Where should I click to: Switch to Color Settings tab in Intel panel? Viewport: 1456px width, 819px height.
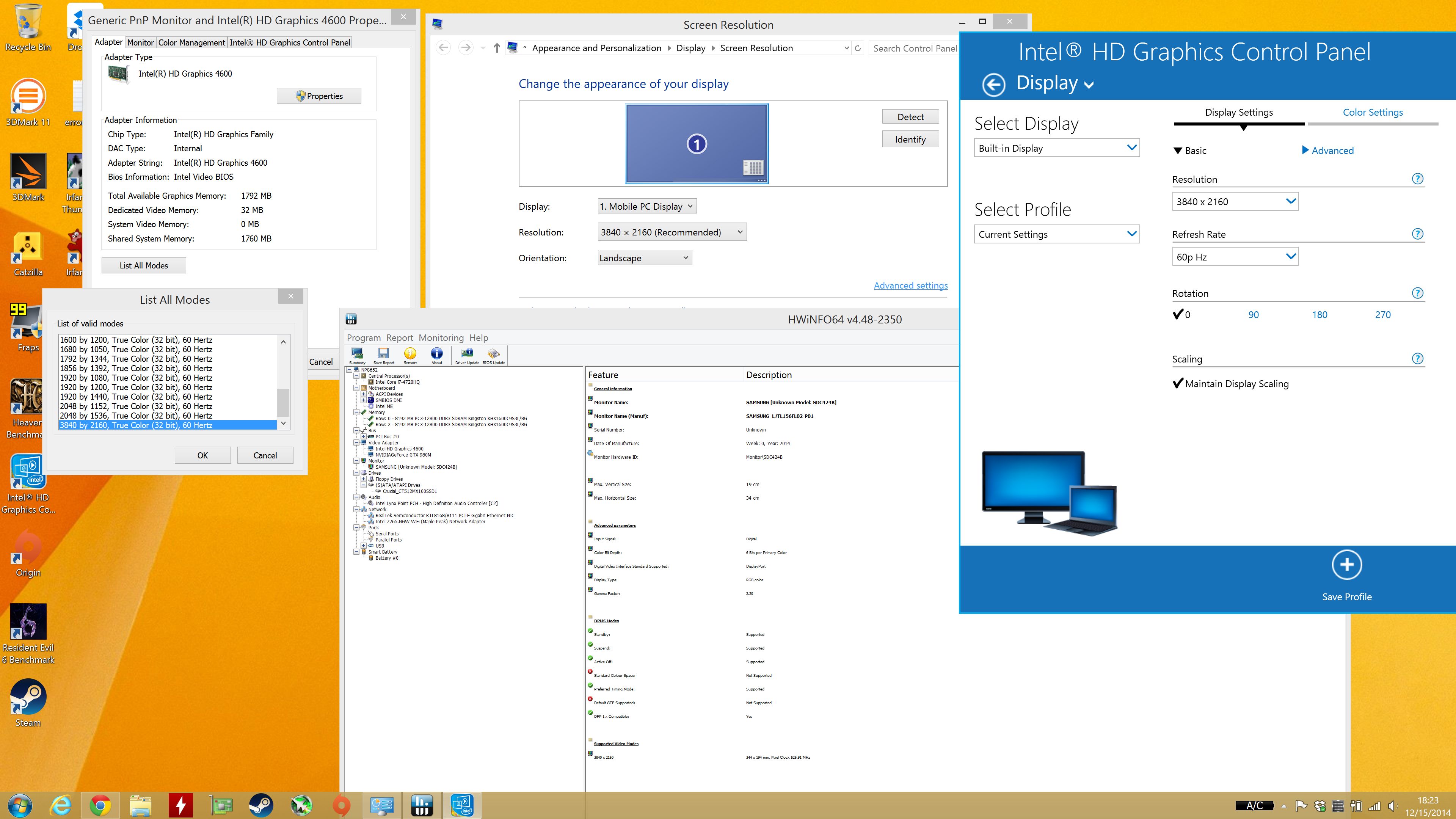pyautogui.click(x=1372, y=113)
